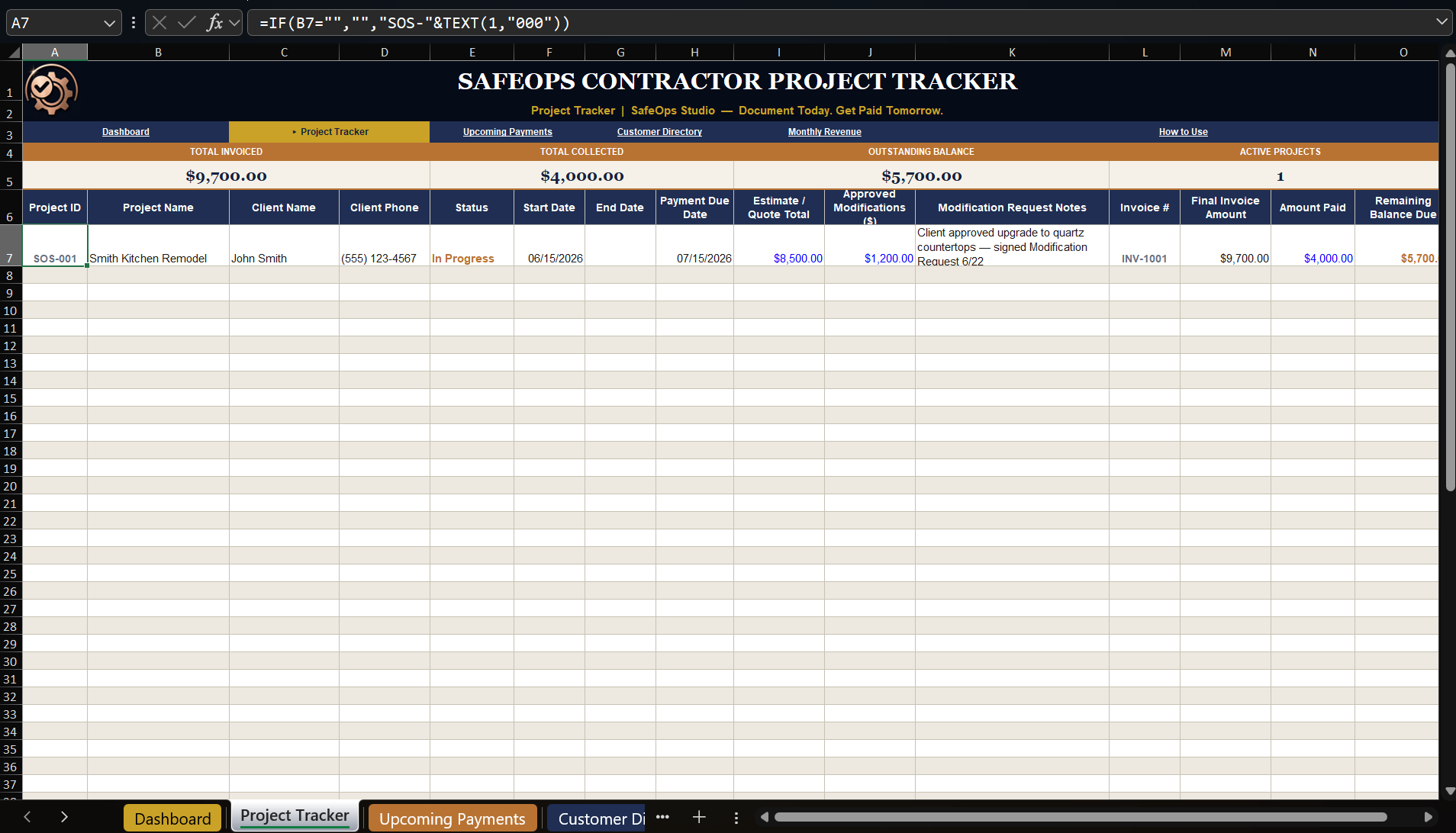Switch to the Dashboard sheet tab
Image resolution: width=1456 pixels, height=833 pixels.
click(x=172, y=819)
